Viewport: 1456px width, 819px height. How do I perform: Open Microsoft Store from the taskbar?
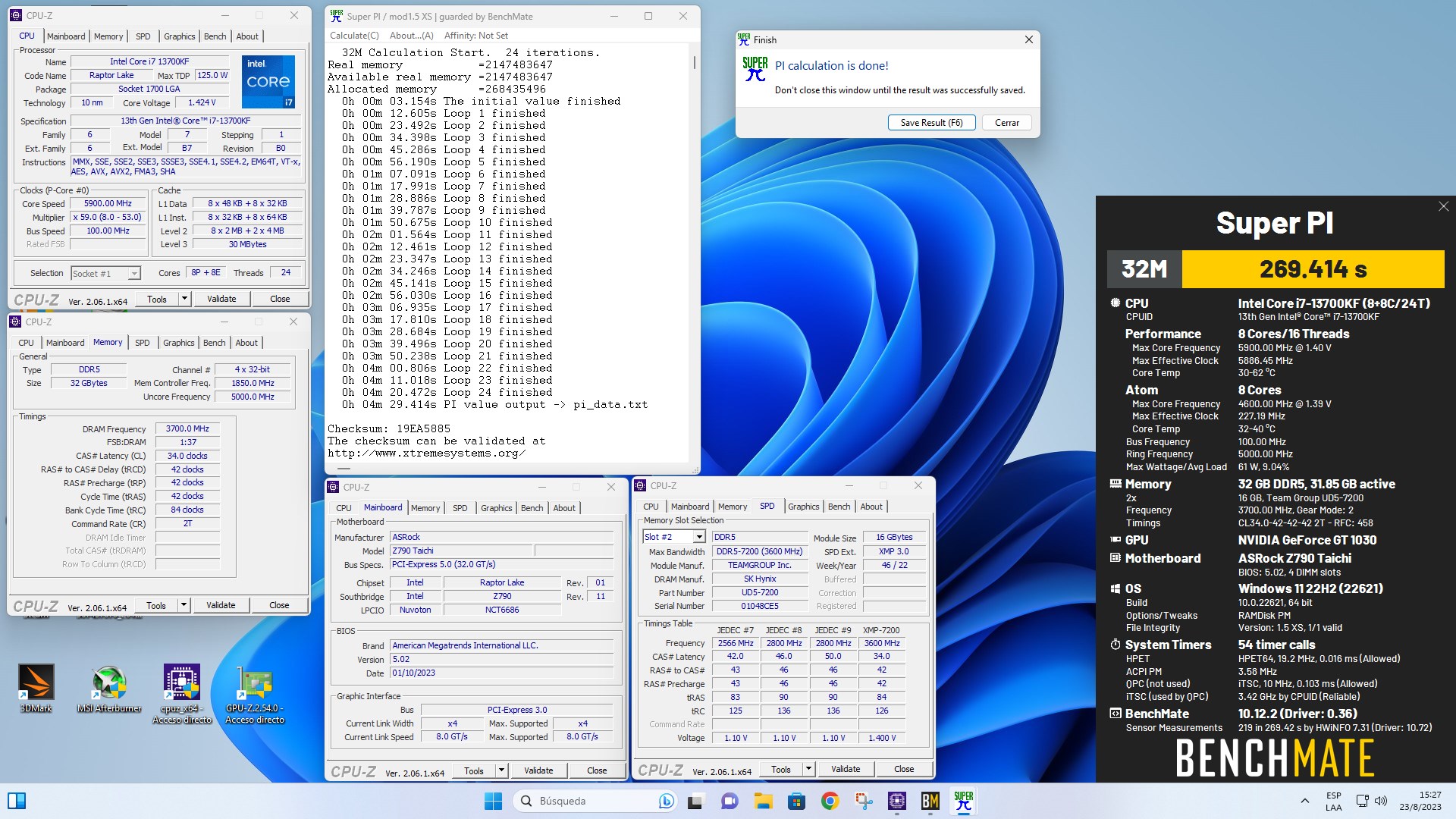pyautogui.click(x=796, y=801)
